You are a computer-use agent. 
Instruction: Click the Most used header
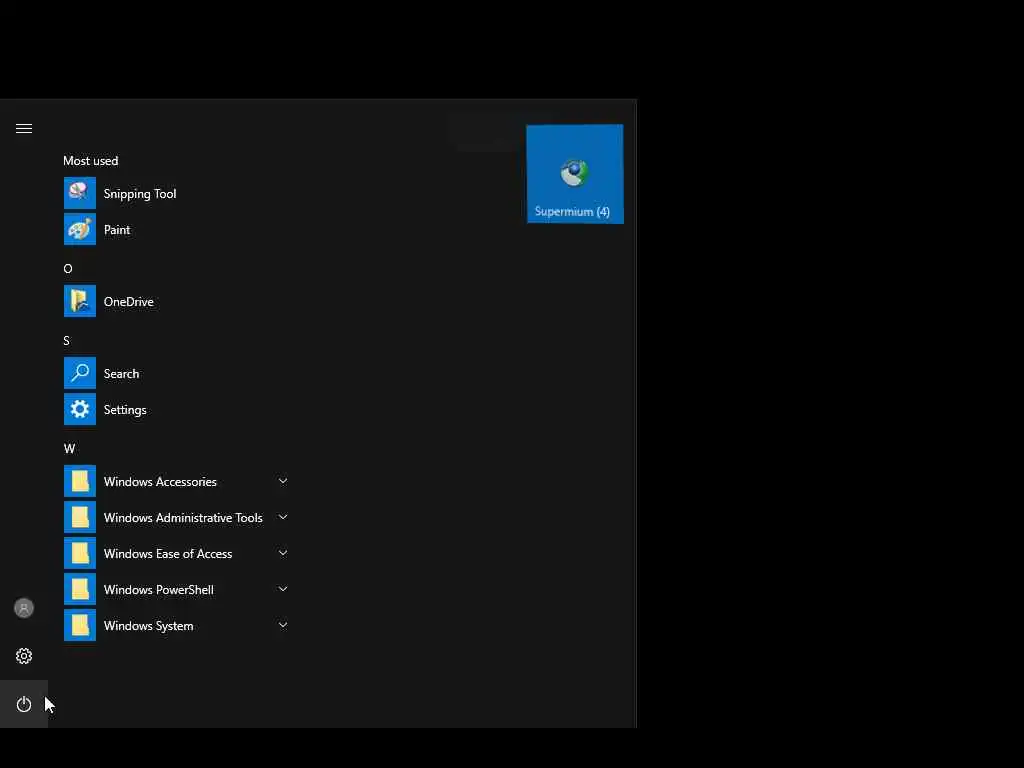[91, 161]
